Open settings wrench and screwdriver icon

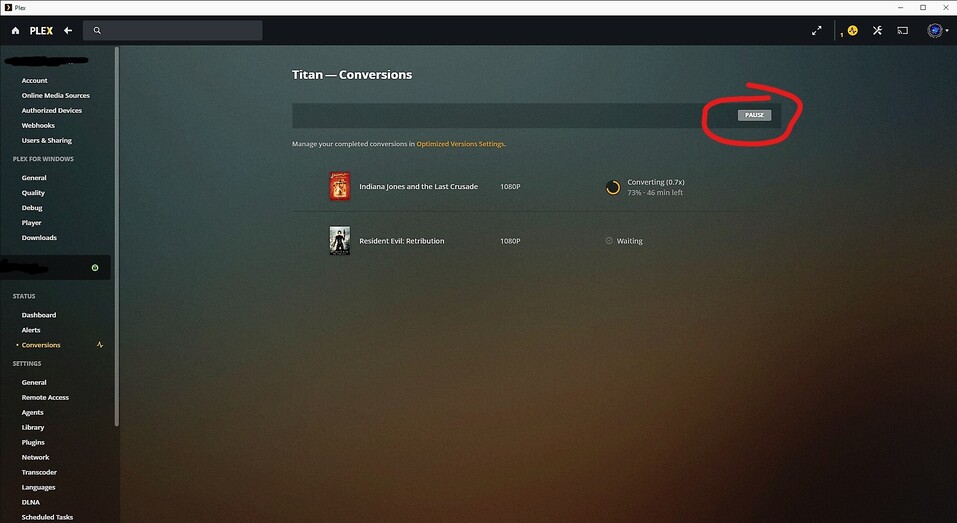click(x=877, y=31)
